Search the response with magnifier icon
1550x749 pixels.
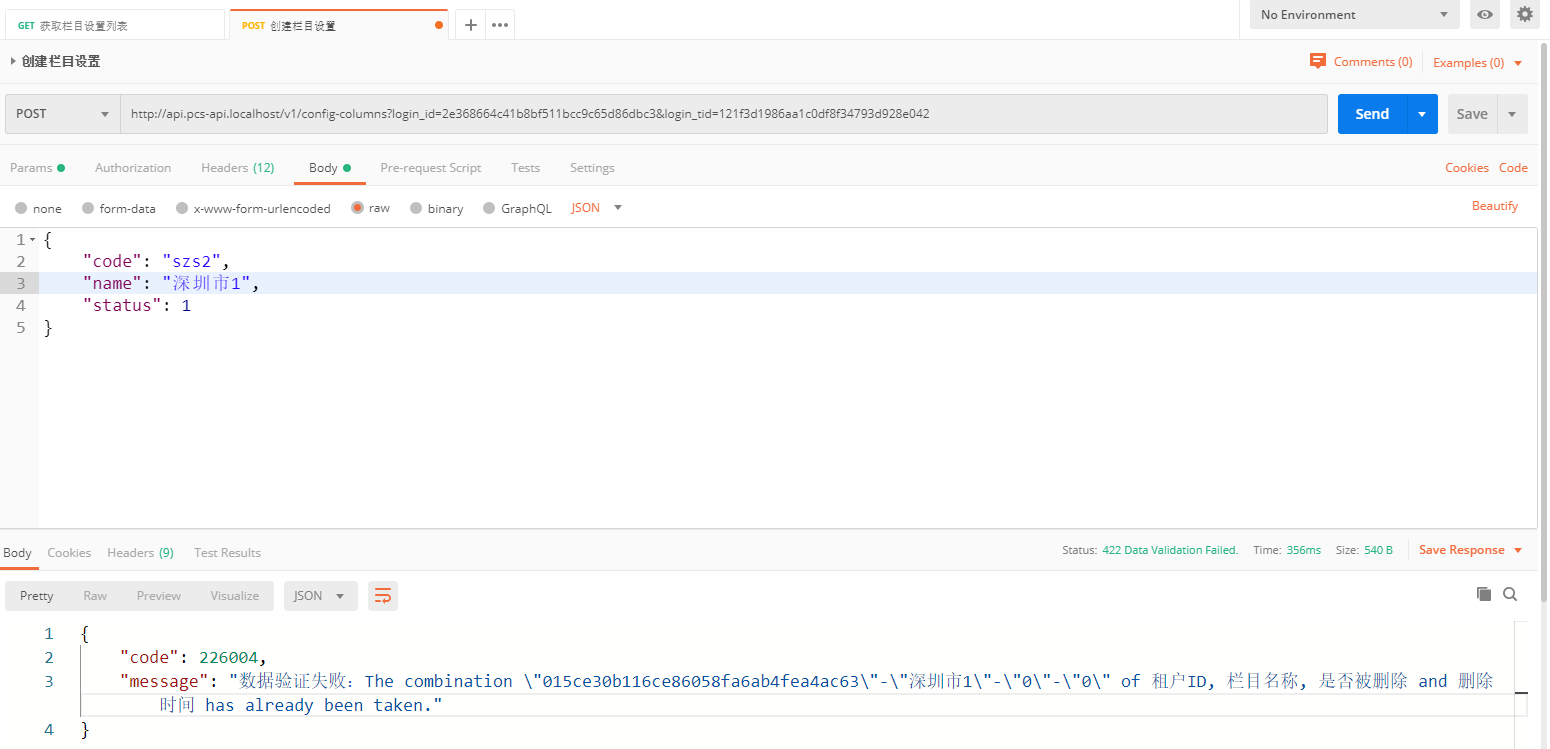(x=1510, y=594)
